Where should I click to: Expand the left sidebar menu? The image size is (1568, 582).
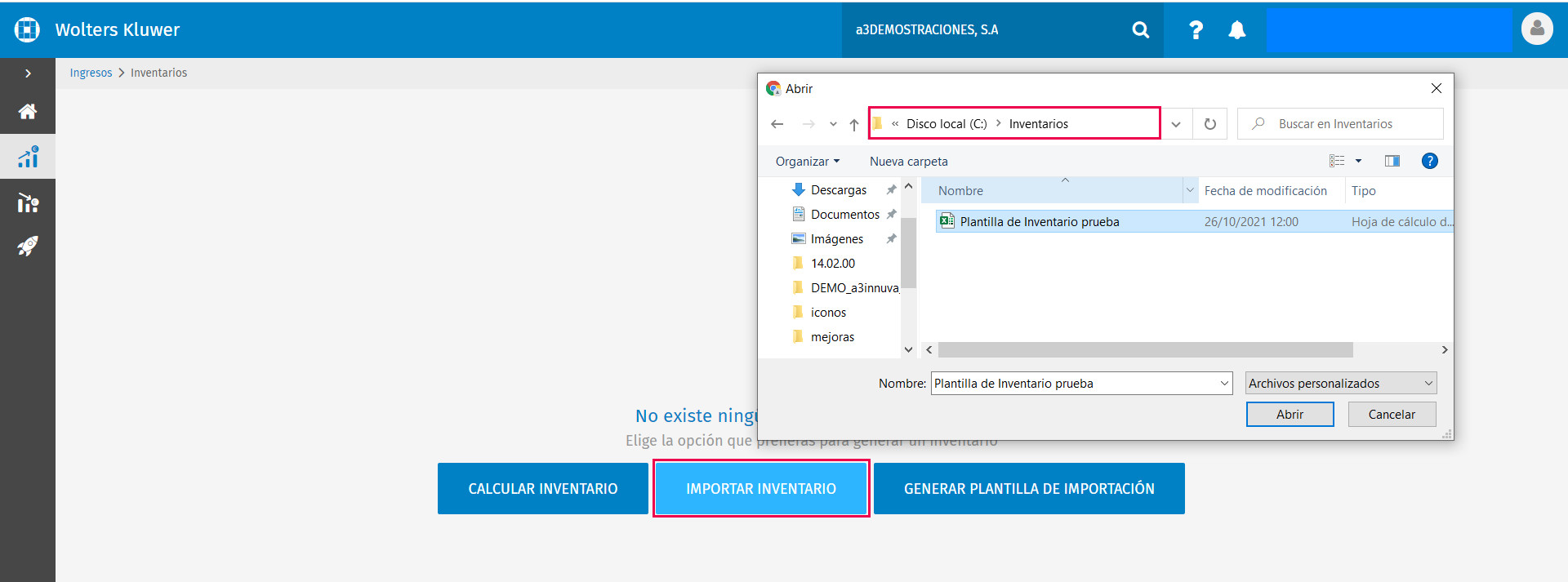click(x=28, y=73)
